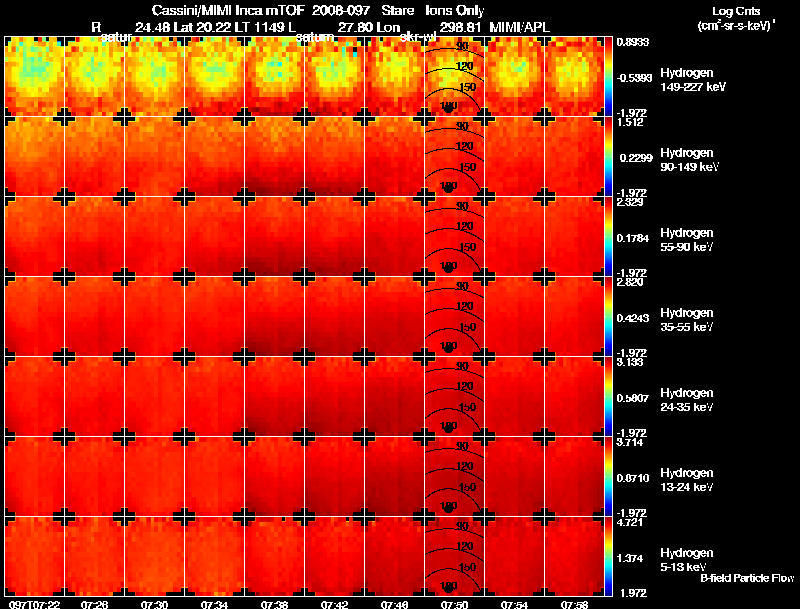Click the 'Hydrogen 149-227 keV' label
The height and width of the screenshot is (609, 800).
(x=693, y=80)
